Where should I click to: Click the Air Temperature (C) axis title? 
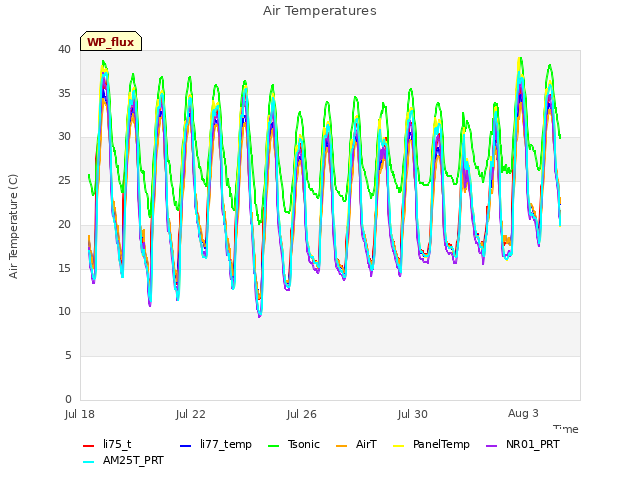tap(13, 226)
